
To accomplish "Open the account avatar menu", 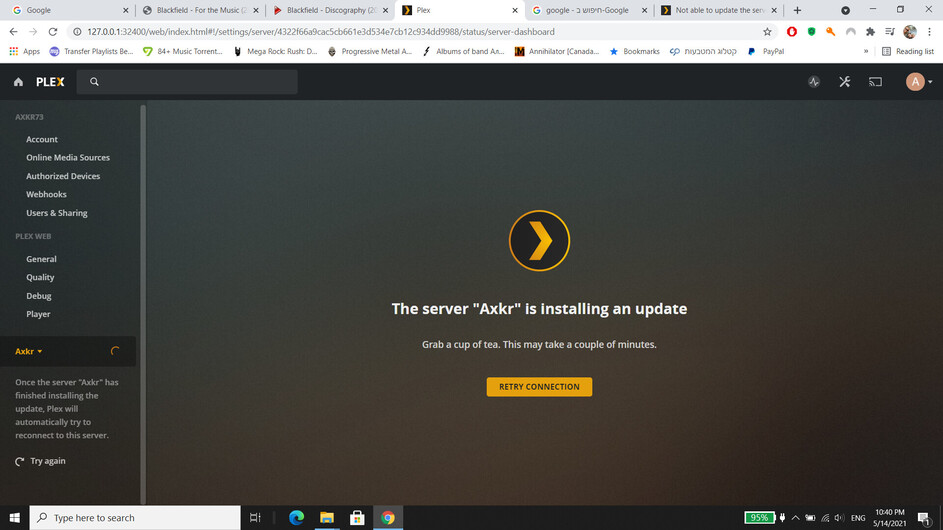I will 918,82.
